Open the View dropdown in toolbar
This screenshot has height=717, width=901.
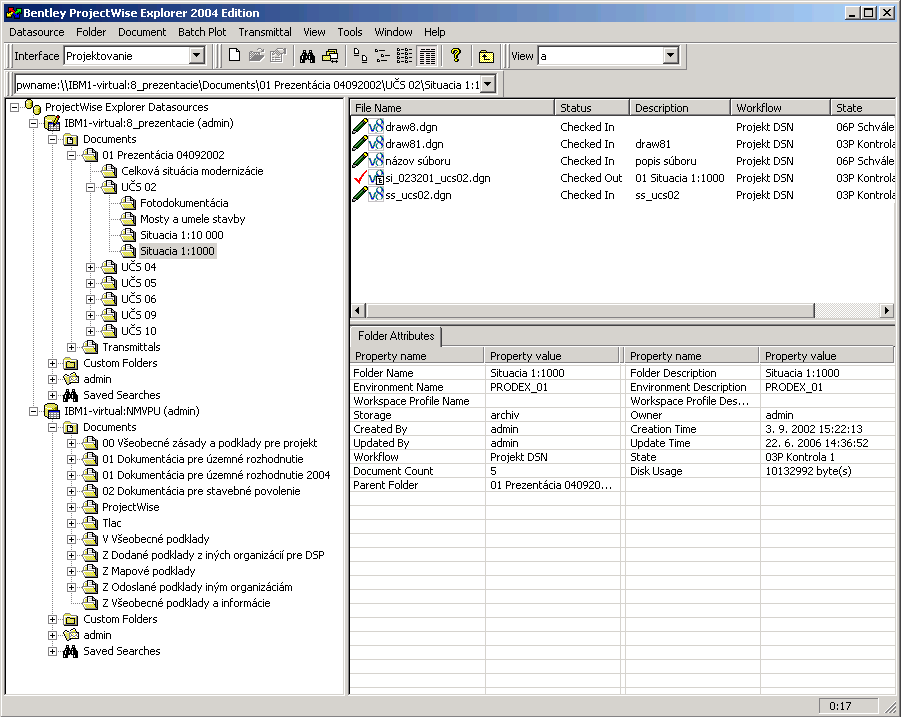pos(670,56)
